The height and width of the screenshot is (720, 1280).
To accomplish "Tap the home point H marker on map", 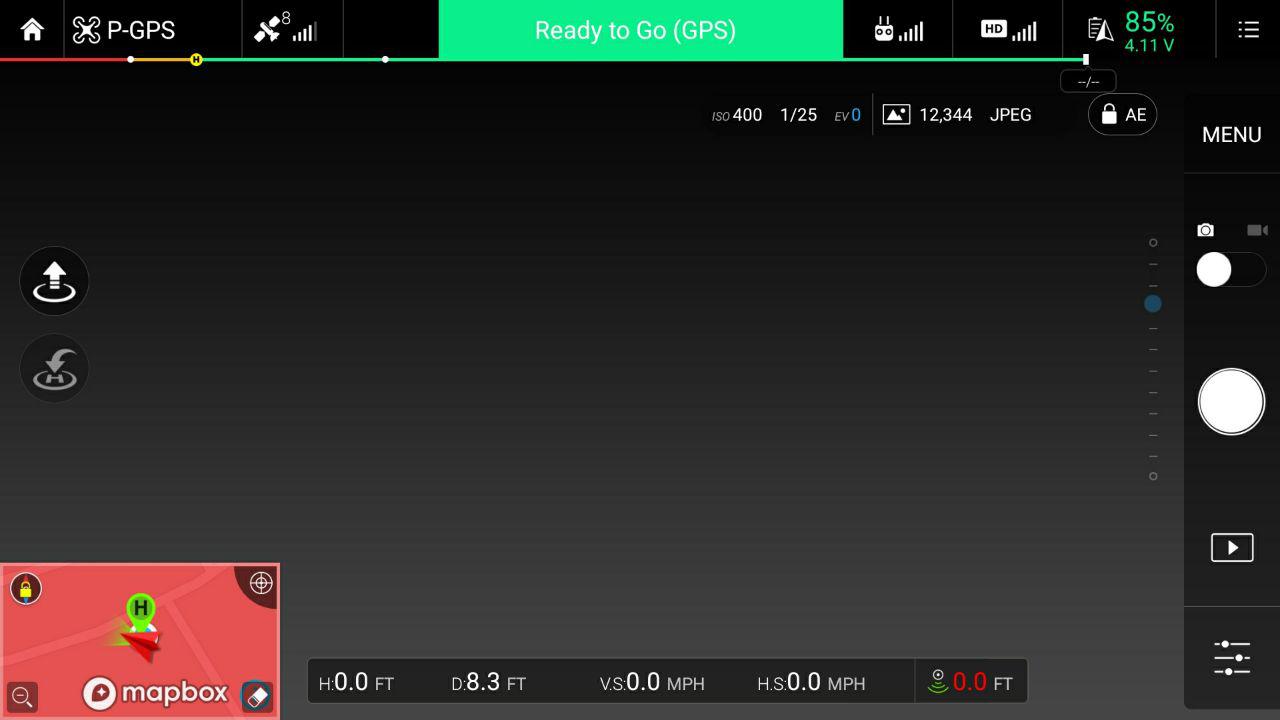I will (141, 610).
